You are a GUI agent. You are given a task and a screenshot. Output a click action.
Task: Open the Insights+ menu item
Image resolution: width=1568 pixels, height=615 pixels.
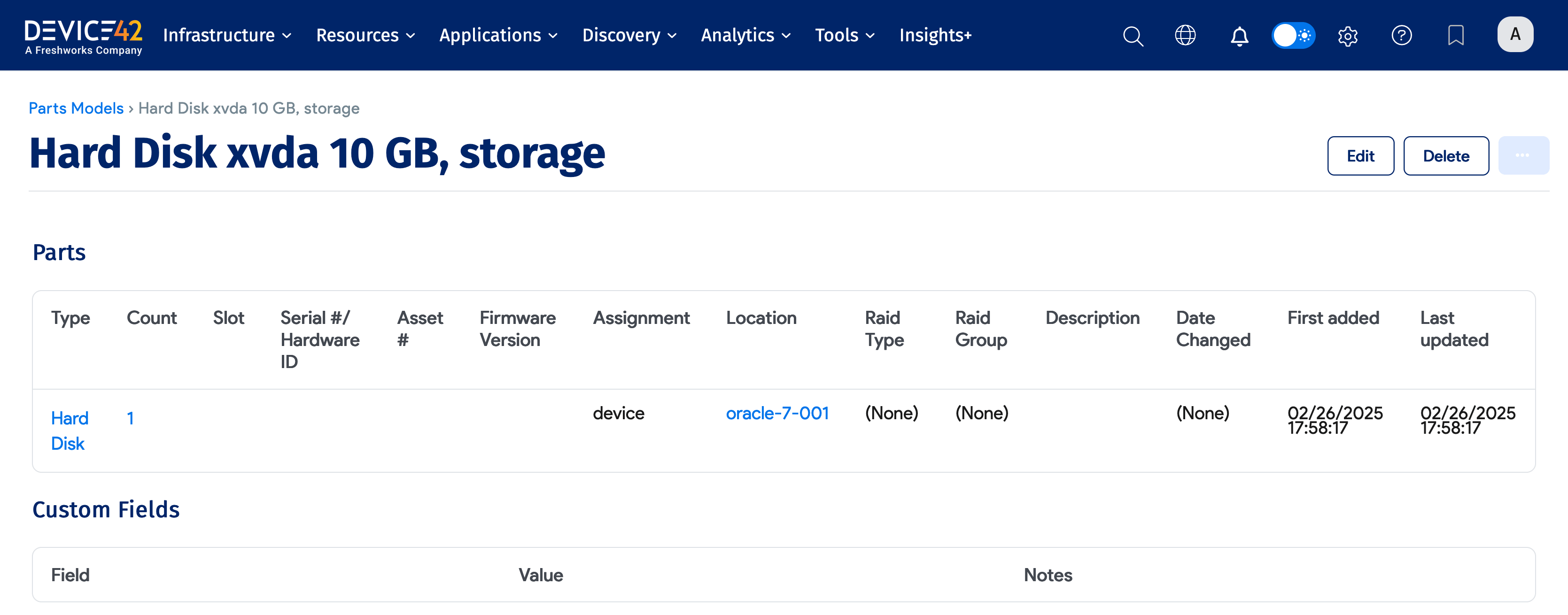coord(935,35)
